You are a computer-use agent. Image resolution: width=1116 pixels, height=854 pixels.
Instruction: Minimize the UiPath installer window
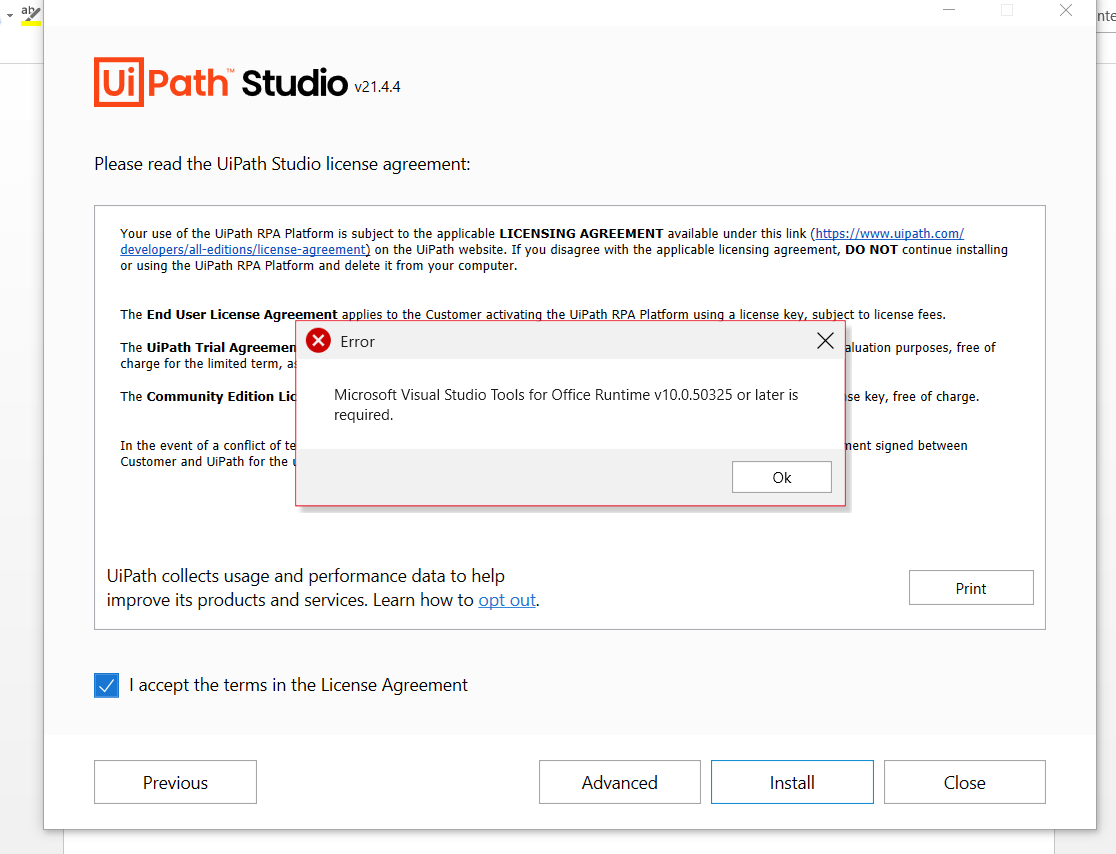coord(948,10)
